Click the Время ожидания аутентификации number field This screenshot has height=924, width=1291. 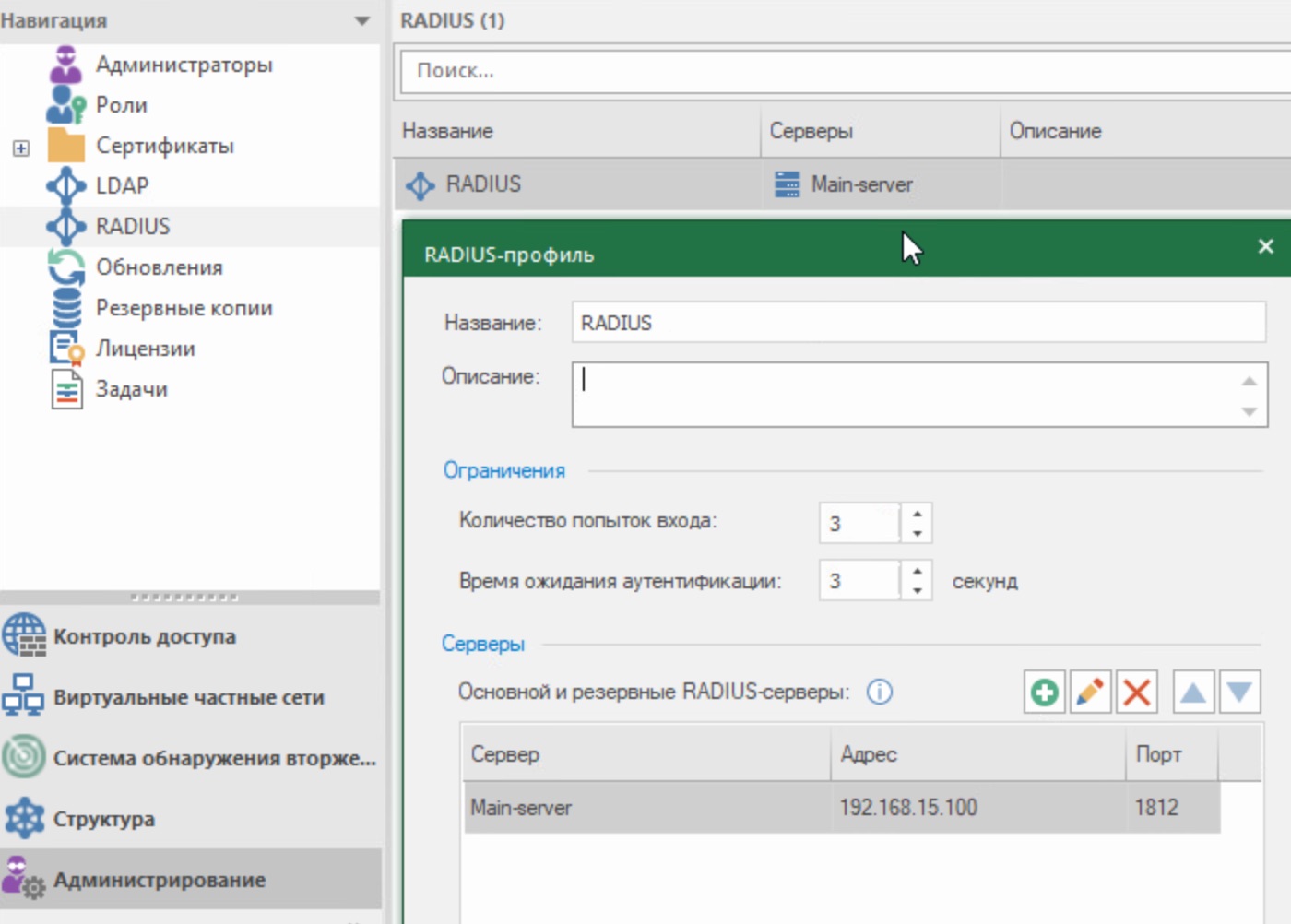pos(859,581)
